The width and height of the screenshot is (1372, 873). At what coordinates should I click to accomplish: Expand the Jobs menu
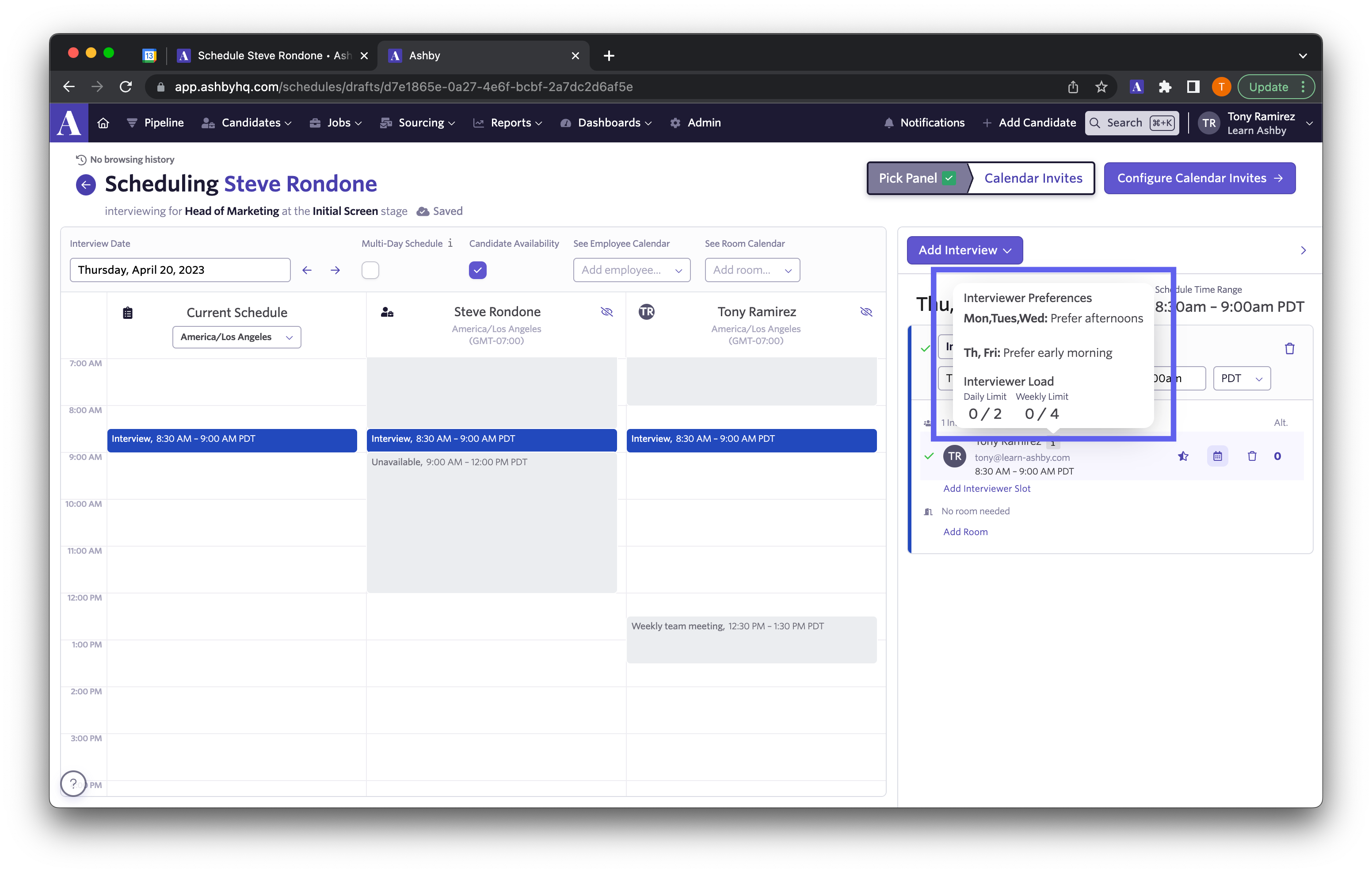coord(335,123)
